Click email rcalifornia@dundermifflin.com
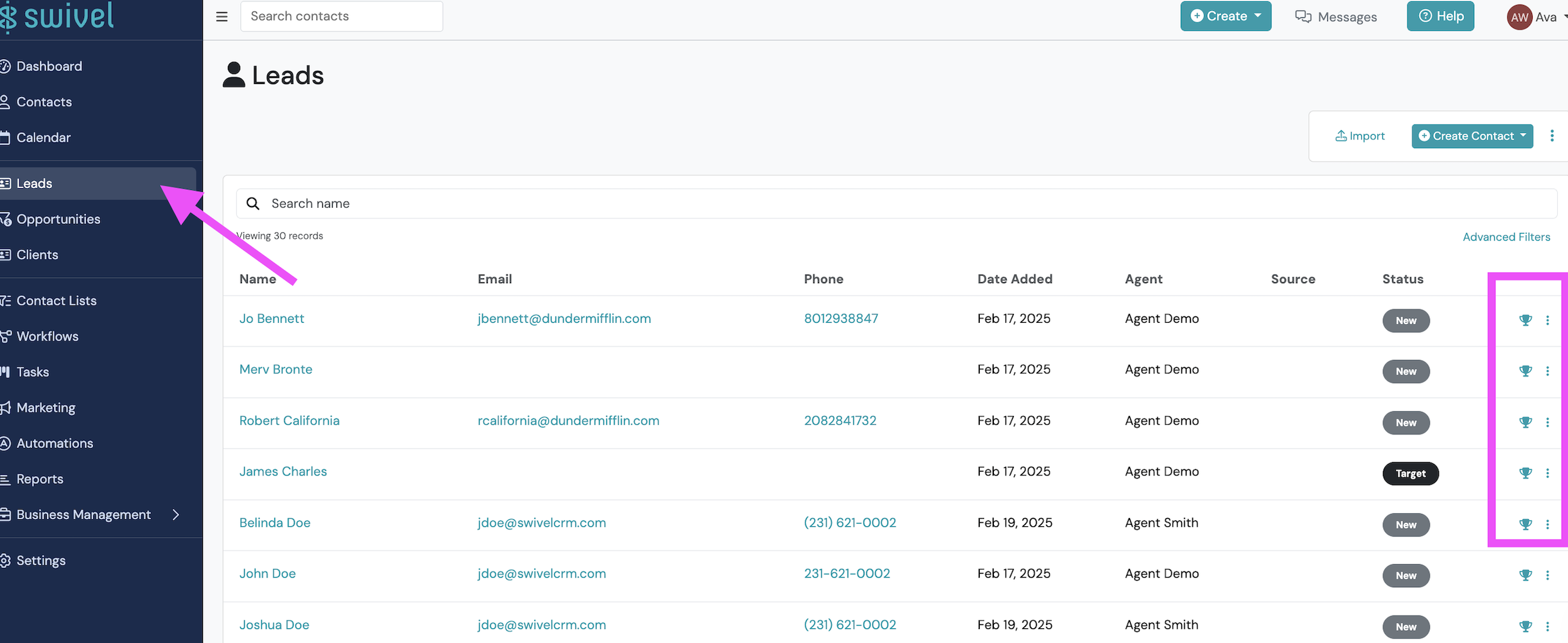 [568, 420]
